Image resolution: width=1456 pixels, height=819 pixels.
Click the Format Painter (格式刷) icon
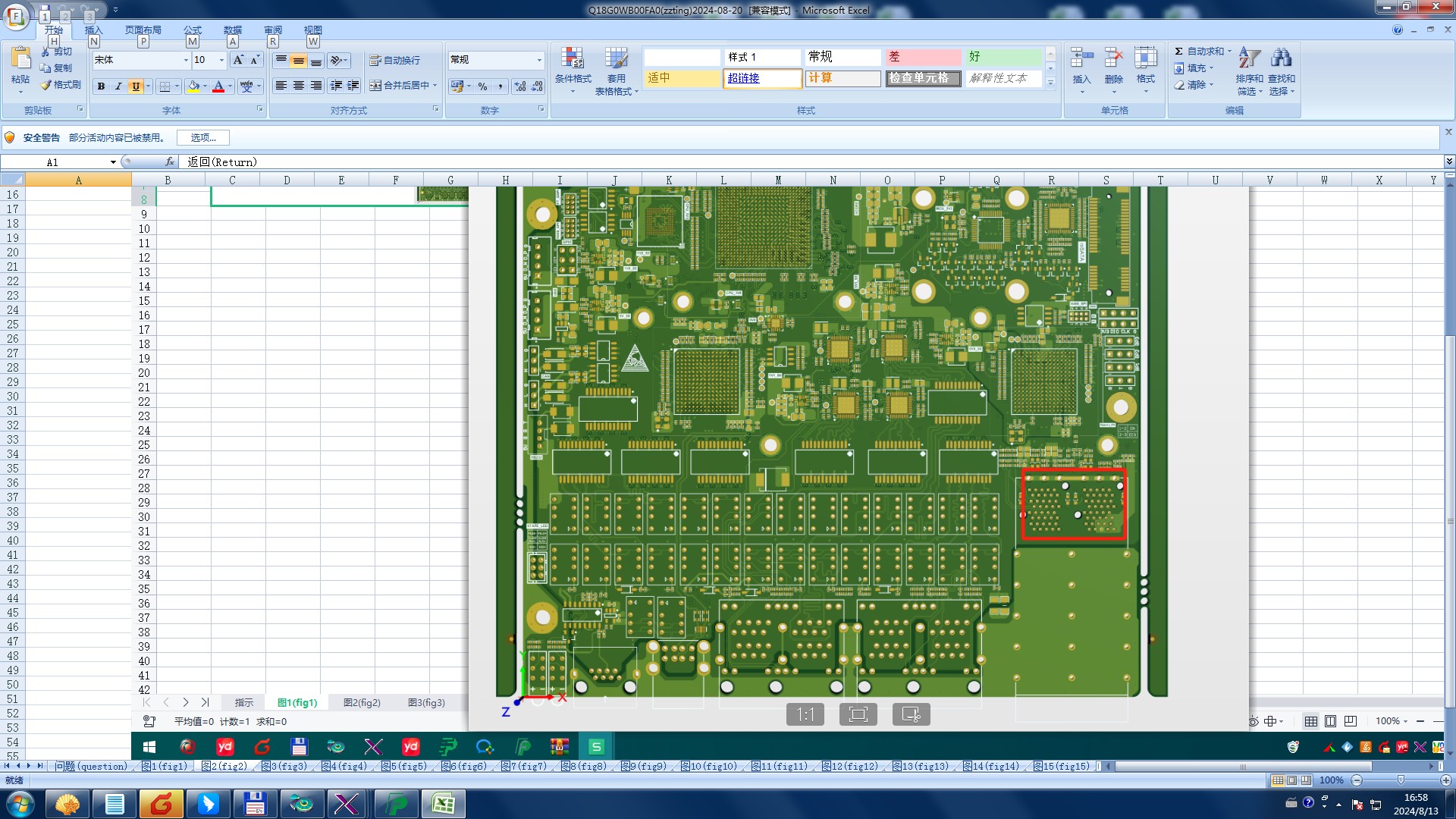[47, 85]
